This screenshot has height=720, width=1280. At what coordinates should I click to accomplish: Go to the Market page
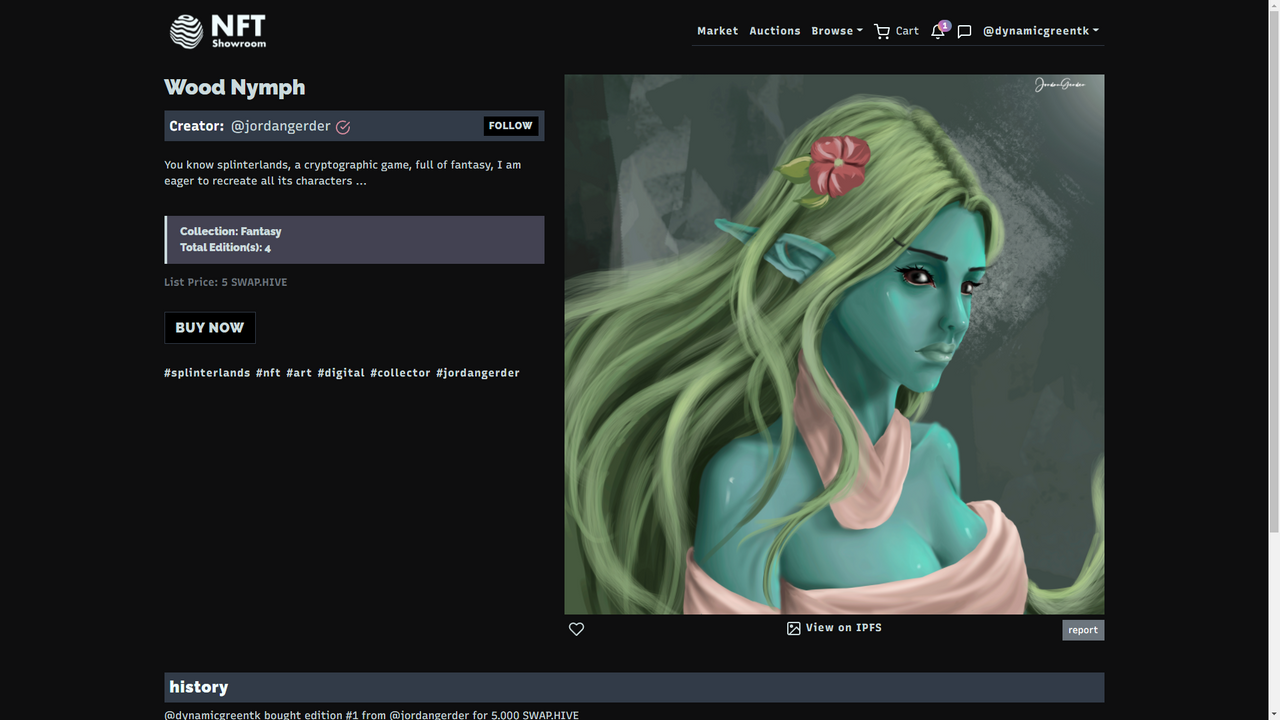point(717,31)
